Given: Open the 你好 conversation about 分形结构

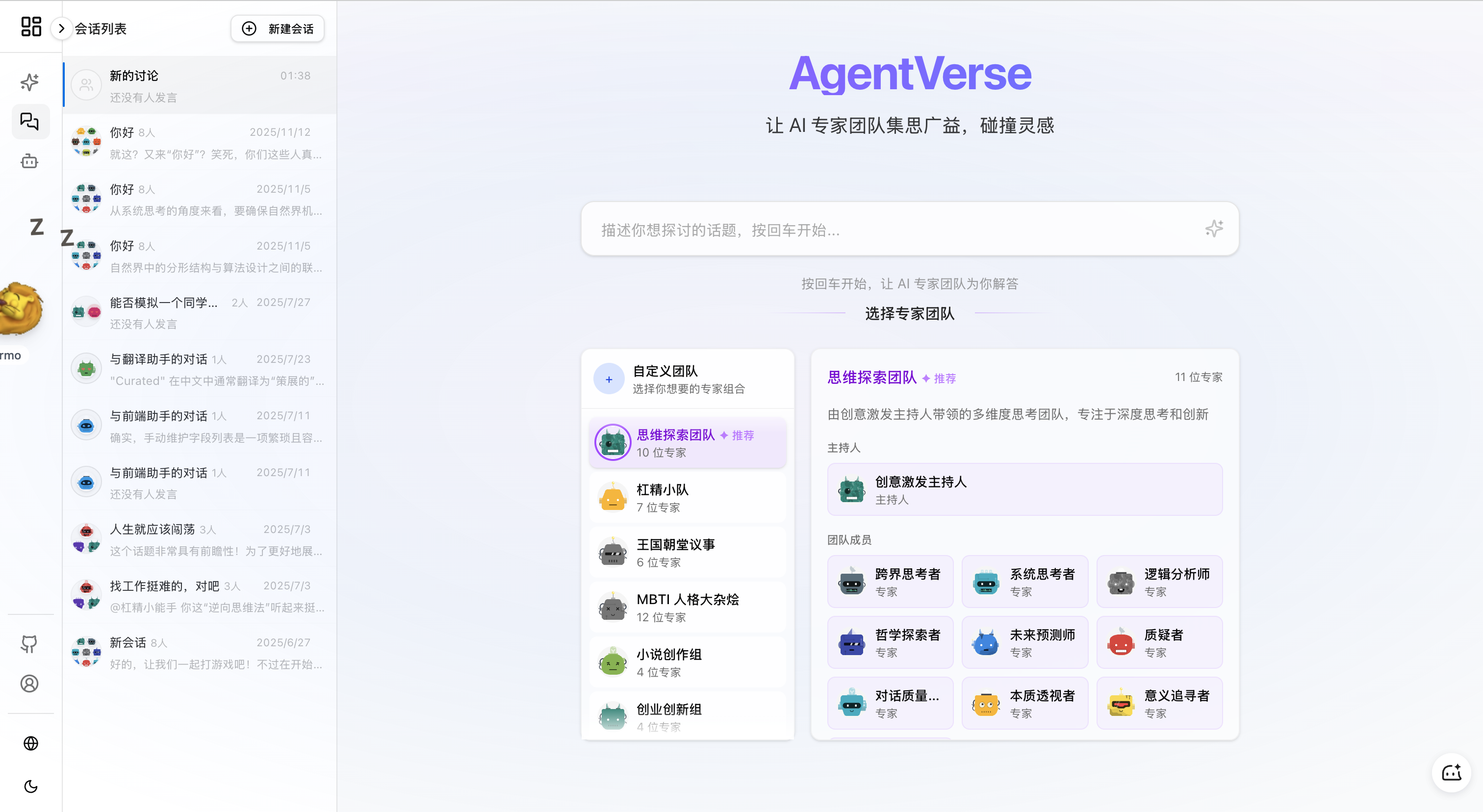Looking at the screenshot, I should pyautogui.click(x=199, y=255).
